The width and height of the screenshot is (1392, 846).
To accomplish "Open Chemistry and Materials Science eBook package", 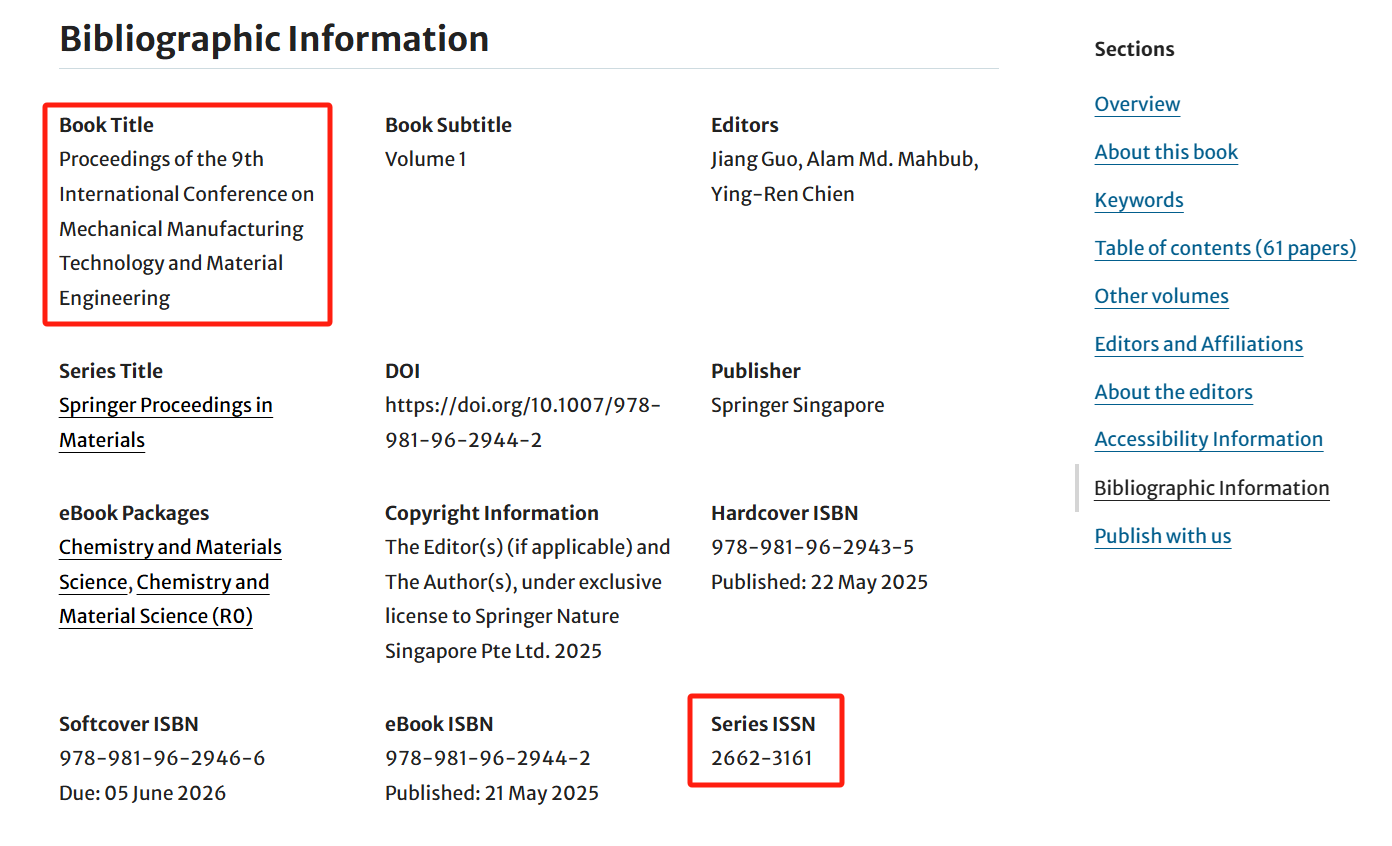I will [x=170, y=547].
